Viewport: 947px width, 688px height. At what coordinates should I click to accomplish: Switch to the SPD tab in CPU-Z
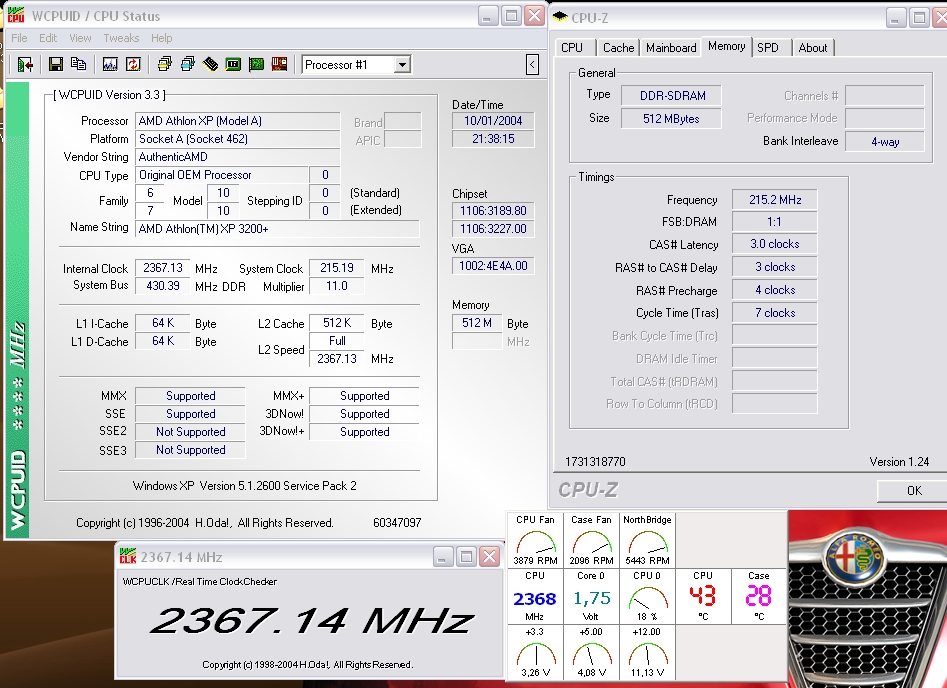point(770,47)
